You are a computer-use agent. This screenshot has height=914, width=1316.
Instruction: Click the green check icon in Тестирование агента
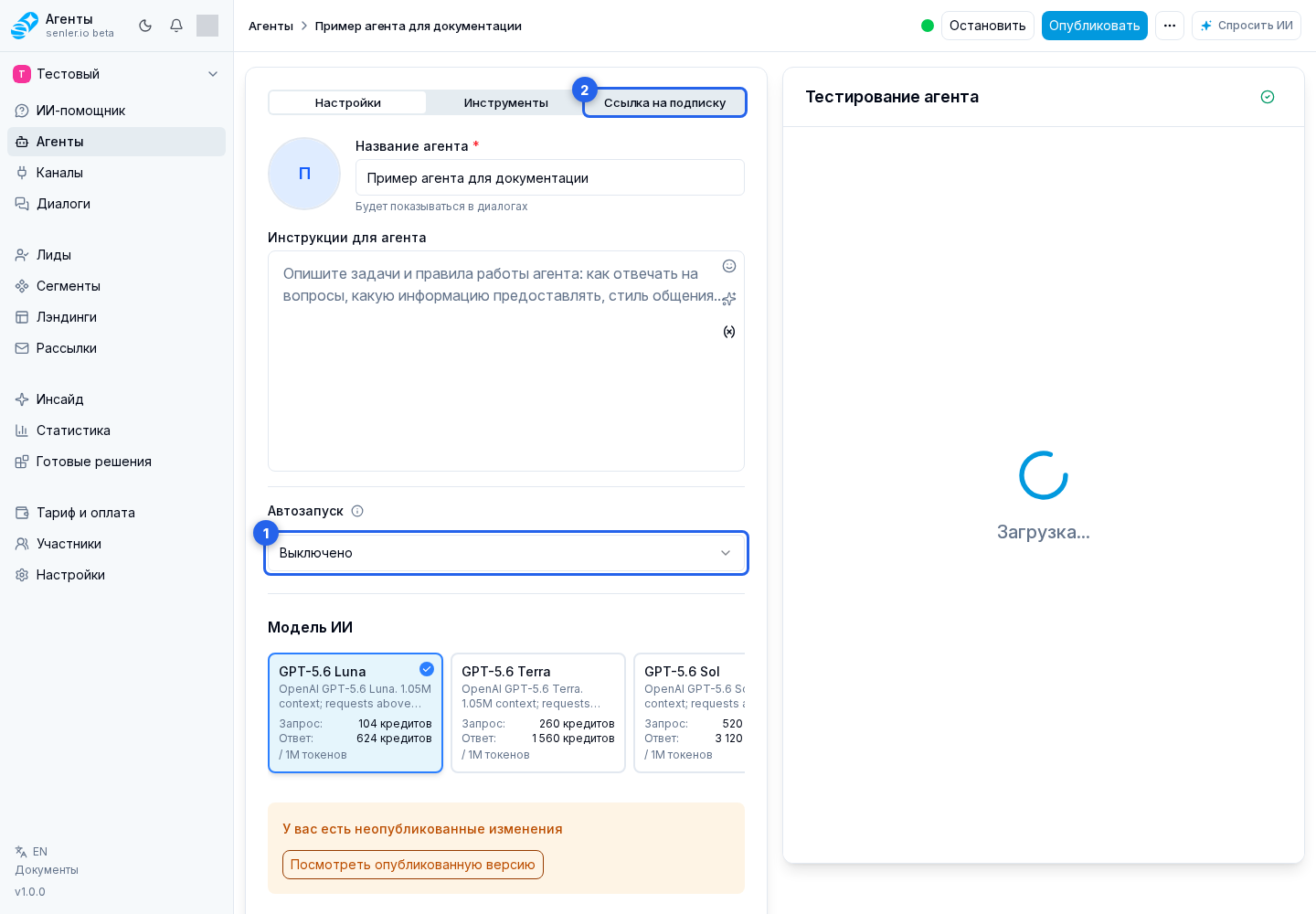coord(1268,97)
